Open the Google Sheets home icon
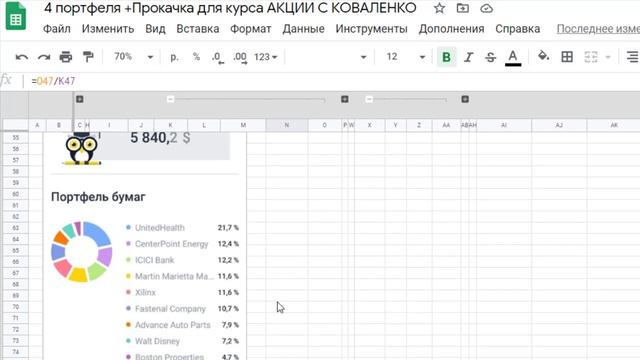The width and height of the screenshot is (640, 360). click(16, 16)
